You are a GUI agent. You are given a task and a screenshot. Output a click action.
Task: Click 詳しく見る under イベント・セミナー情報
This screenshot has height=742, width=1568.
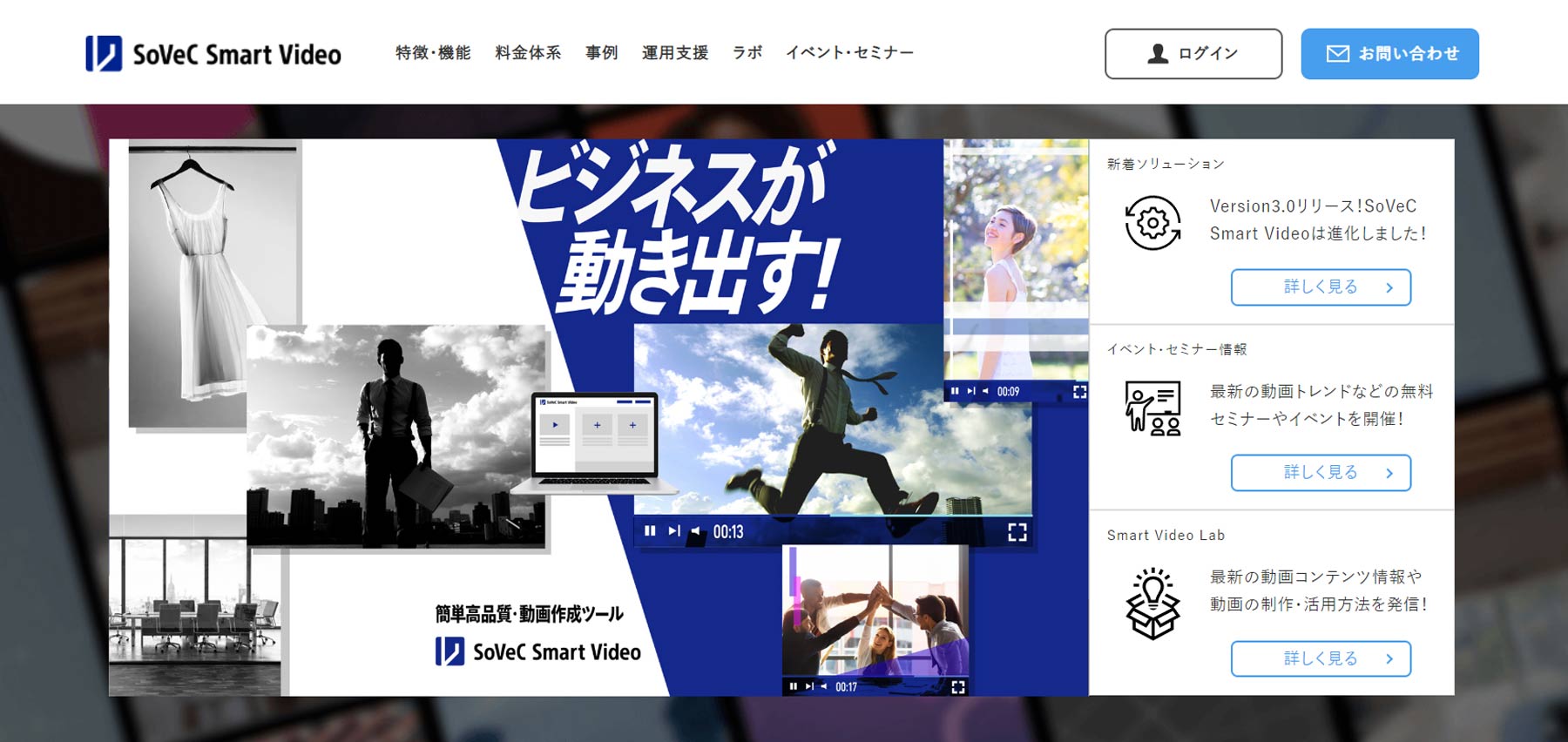[1321, 473]
